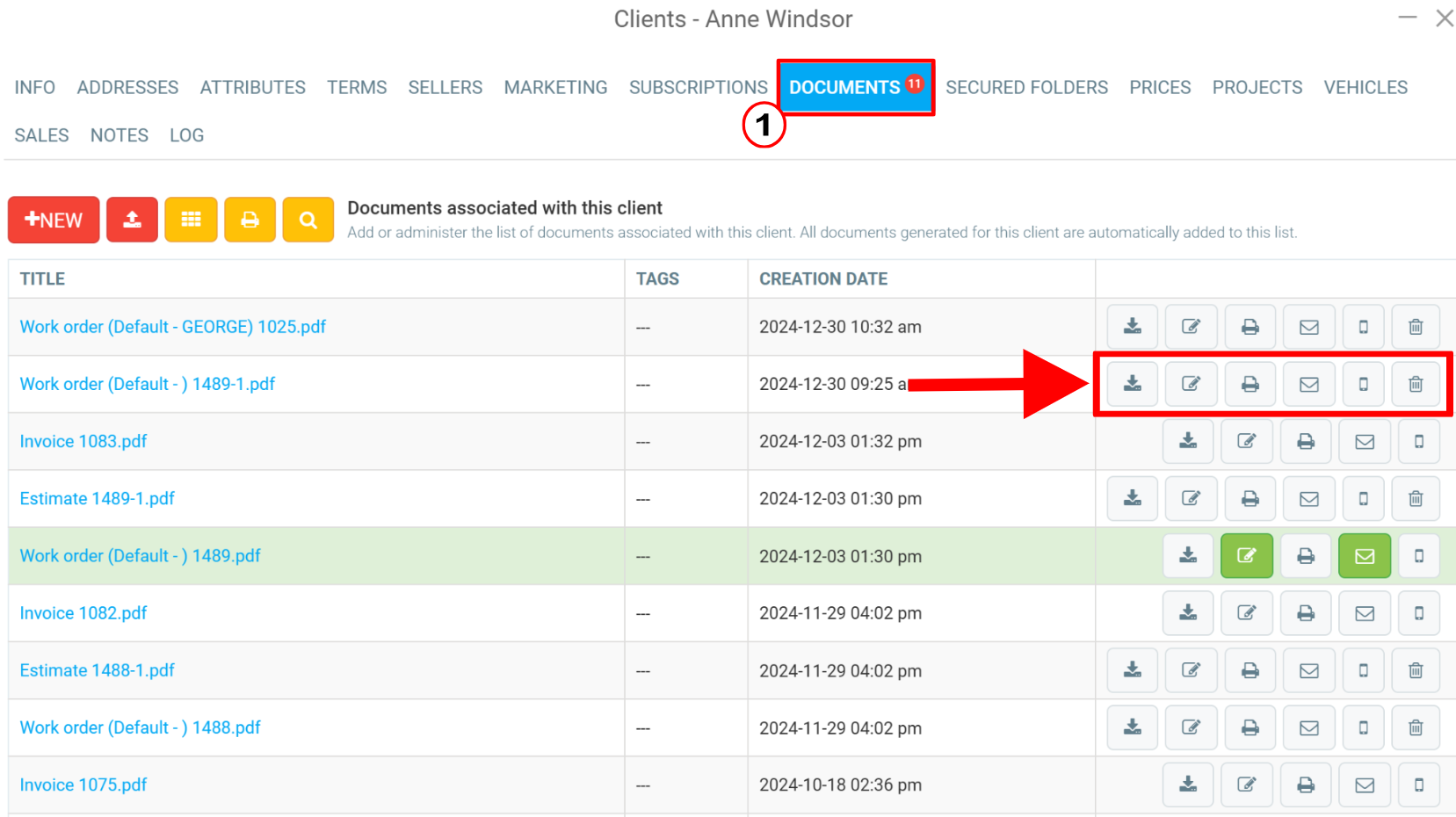Download Invoice 1075.pdf with download icon

1188,784
